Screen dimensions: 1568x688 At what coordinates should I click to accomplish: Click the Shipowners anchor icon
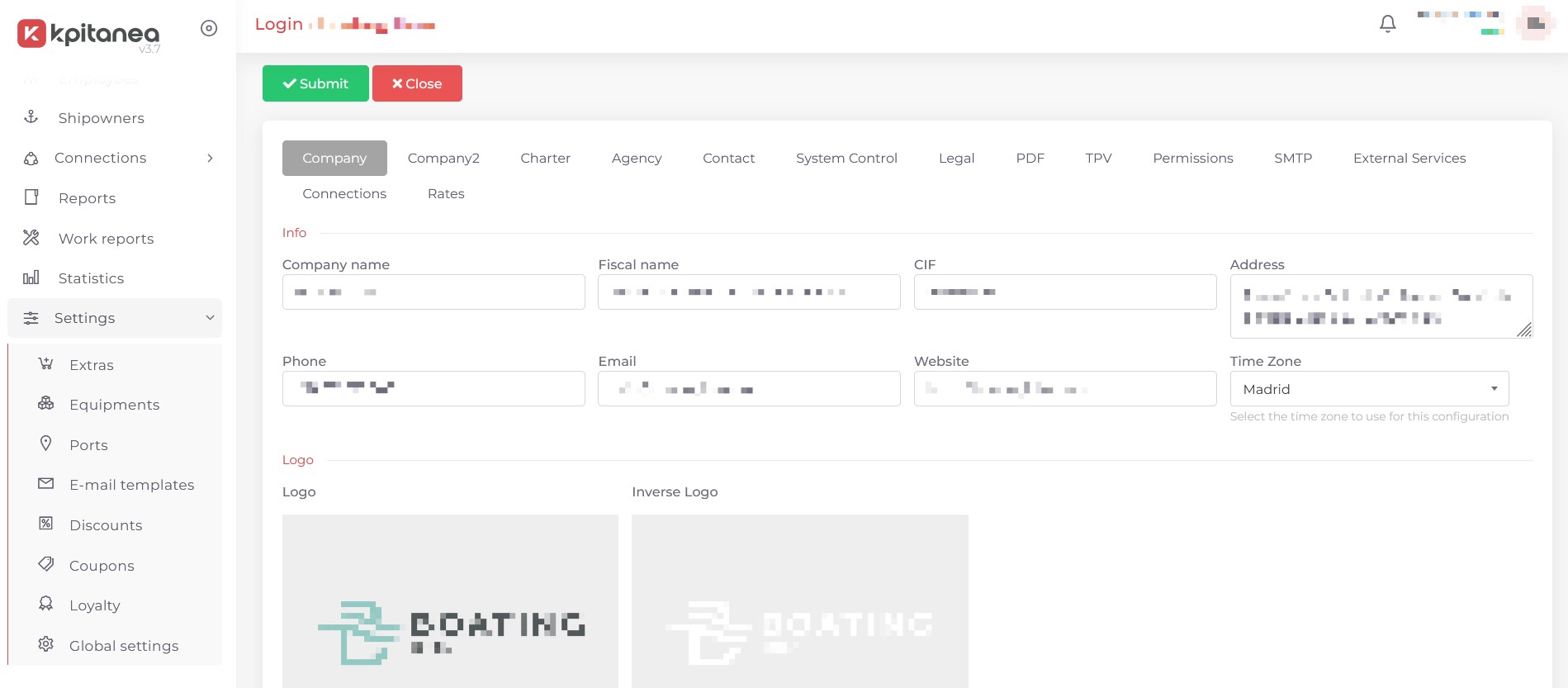[31, 117]
